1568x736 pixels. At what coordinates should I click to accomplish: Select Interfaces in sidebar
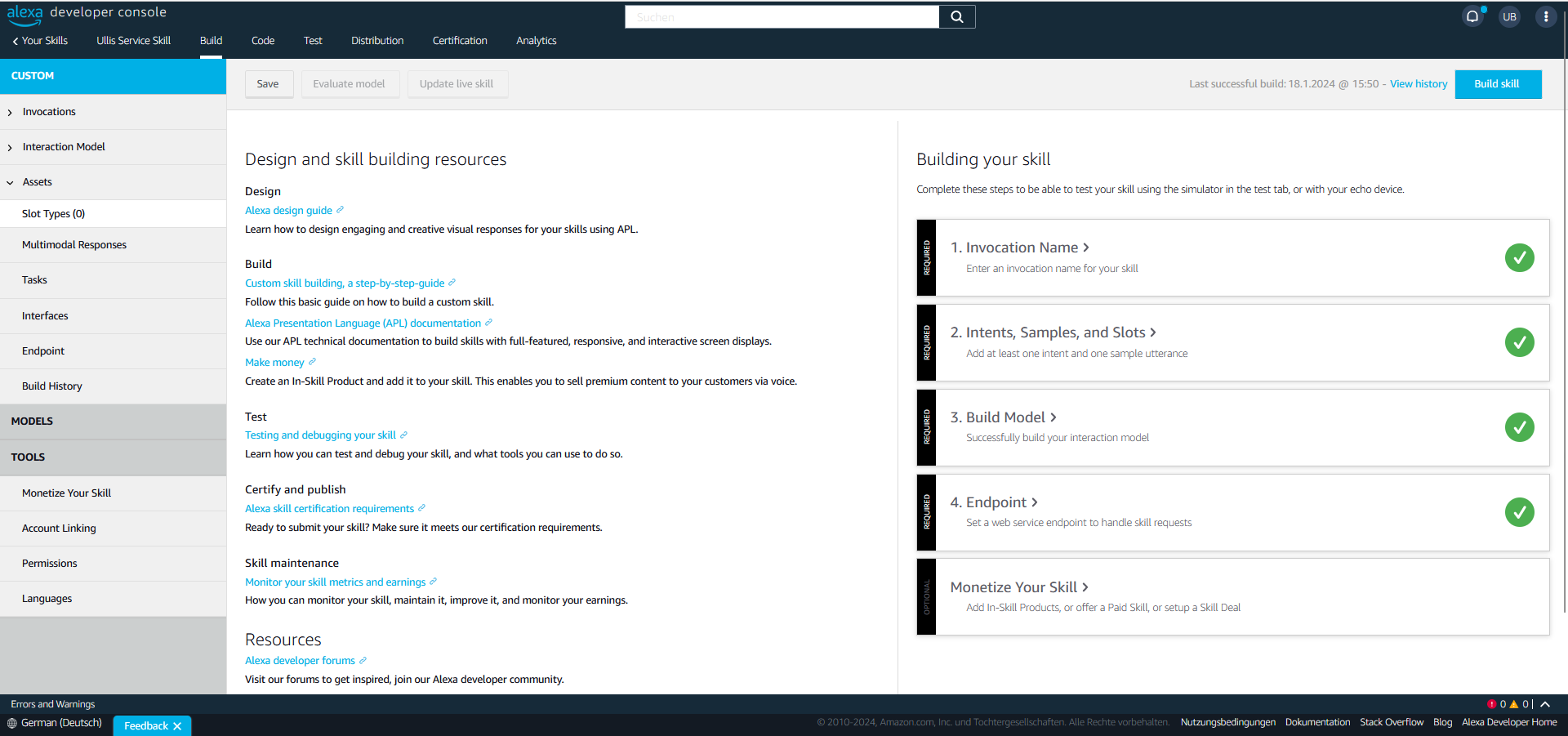tap(113, 316)
